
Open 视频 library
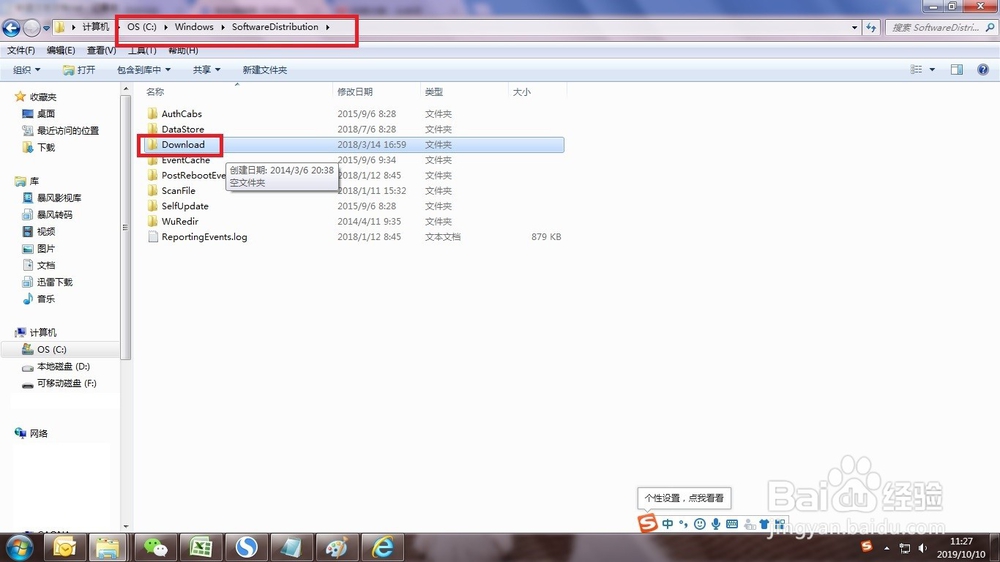coord(45,231)
